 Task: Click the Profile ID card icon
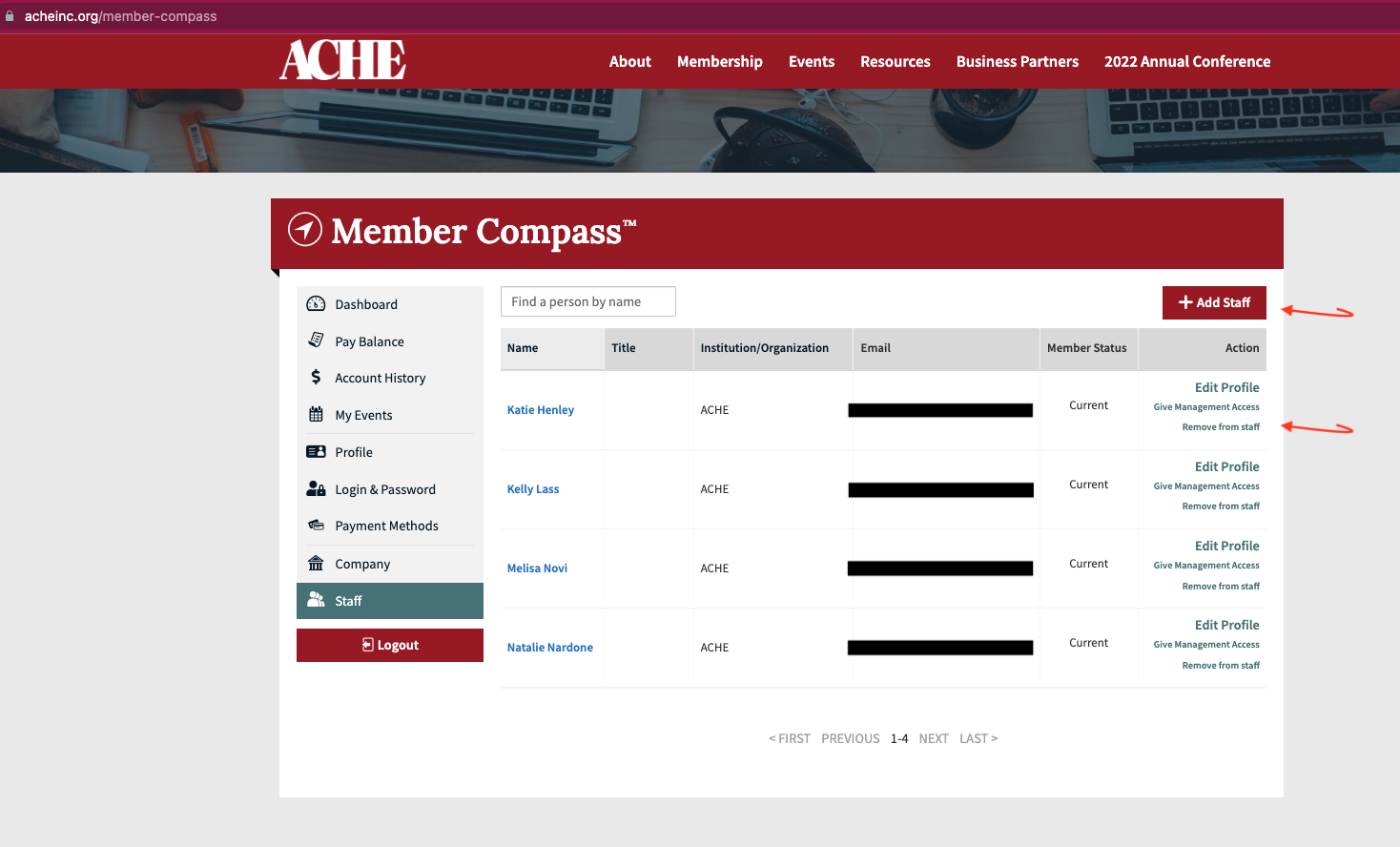tap(316, 452)
